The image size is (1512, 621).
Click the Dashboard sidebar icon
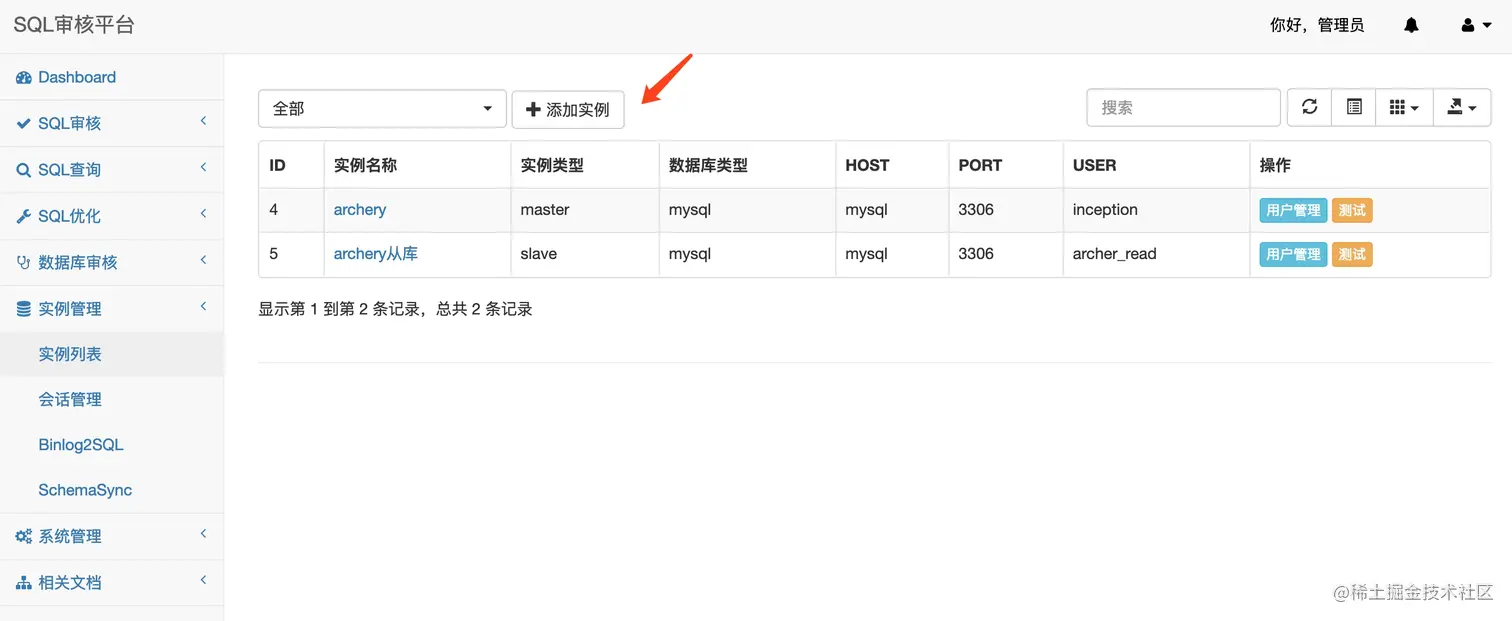(x=22, y=77)
